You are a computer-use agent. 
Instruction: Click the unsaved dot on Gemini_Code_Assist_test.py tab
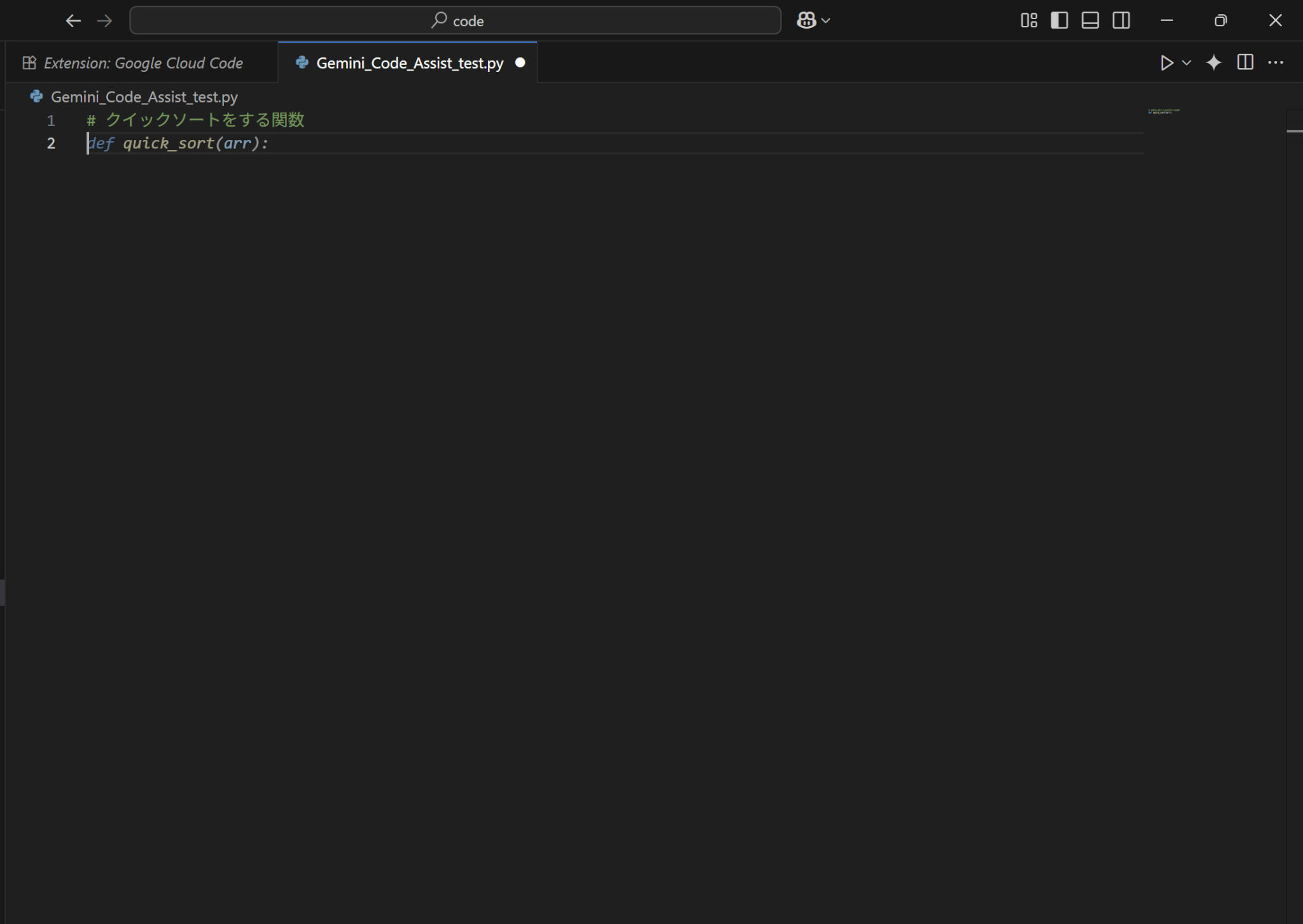(520, 62)
